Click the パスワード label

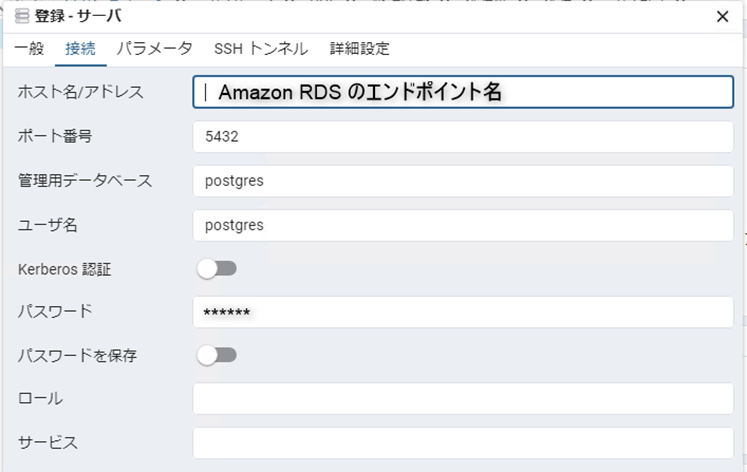[55, 311]
